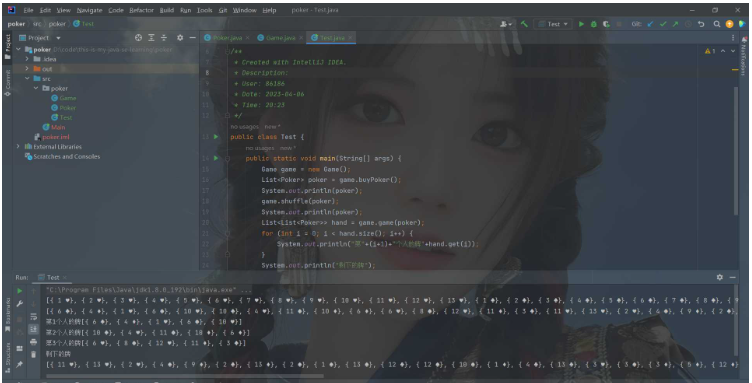The height and width of the screenshot is (383, 752).
Task: Commit changes with the Git green checkmark
Action: coord(663,24)
